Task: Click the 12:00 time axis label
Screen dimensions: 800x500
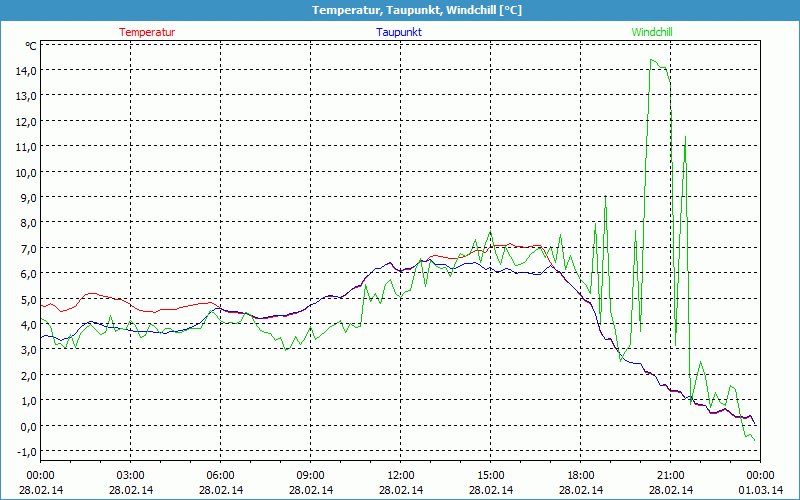Action: (x=400, y=475)
